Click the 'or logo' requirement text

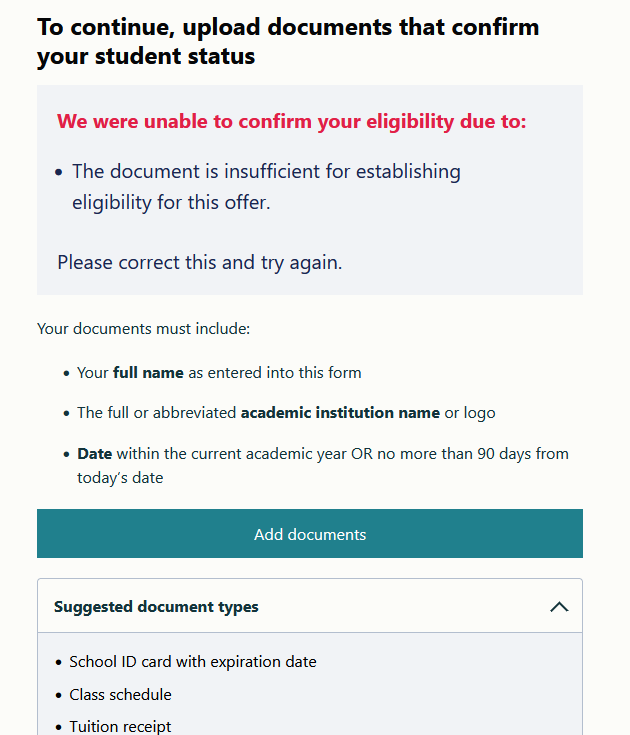pos(470,413)
